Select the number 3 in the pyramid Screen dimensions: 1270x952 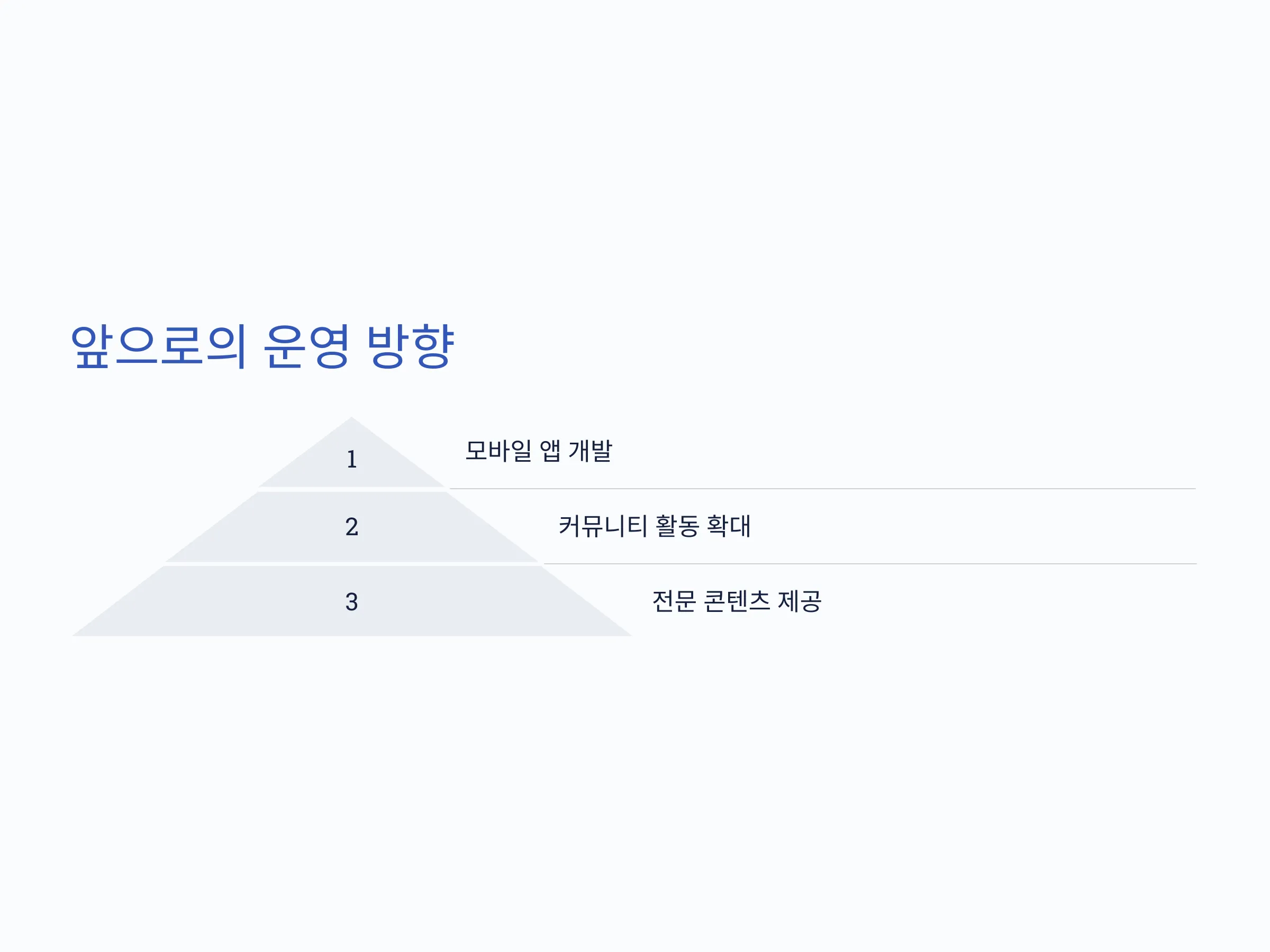[352, 602]
